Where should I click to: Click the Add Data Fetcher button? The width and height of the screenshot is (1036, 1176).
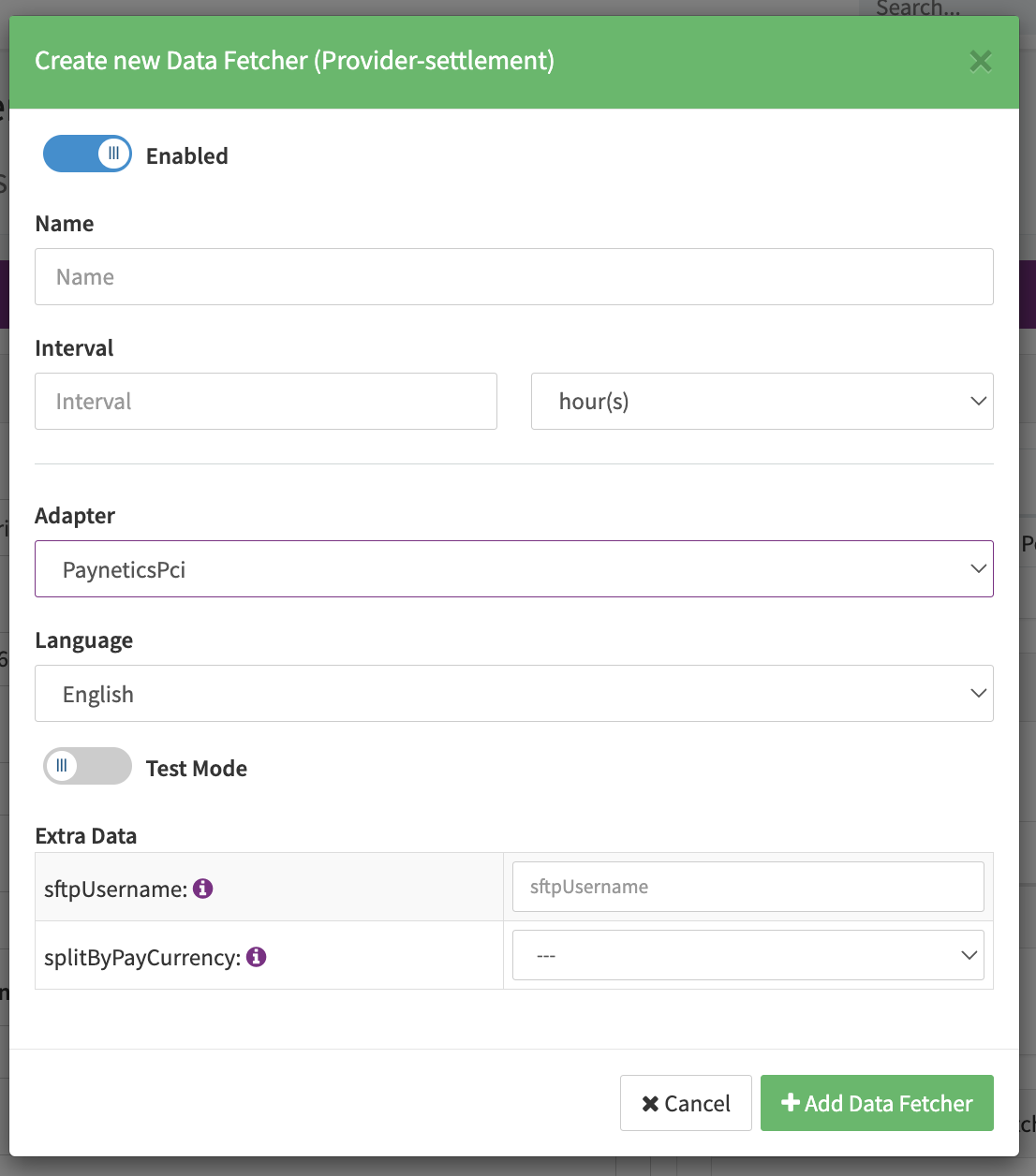(877, 1103)
